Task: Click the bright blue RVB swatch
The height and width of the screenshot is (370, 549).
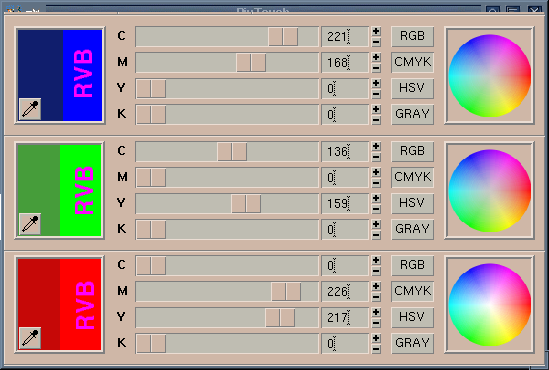Action: pos(83,75)
